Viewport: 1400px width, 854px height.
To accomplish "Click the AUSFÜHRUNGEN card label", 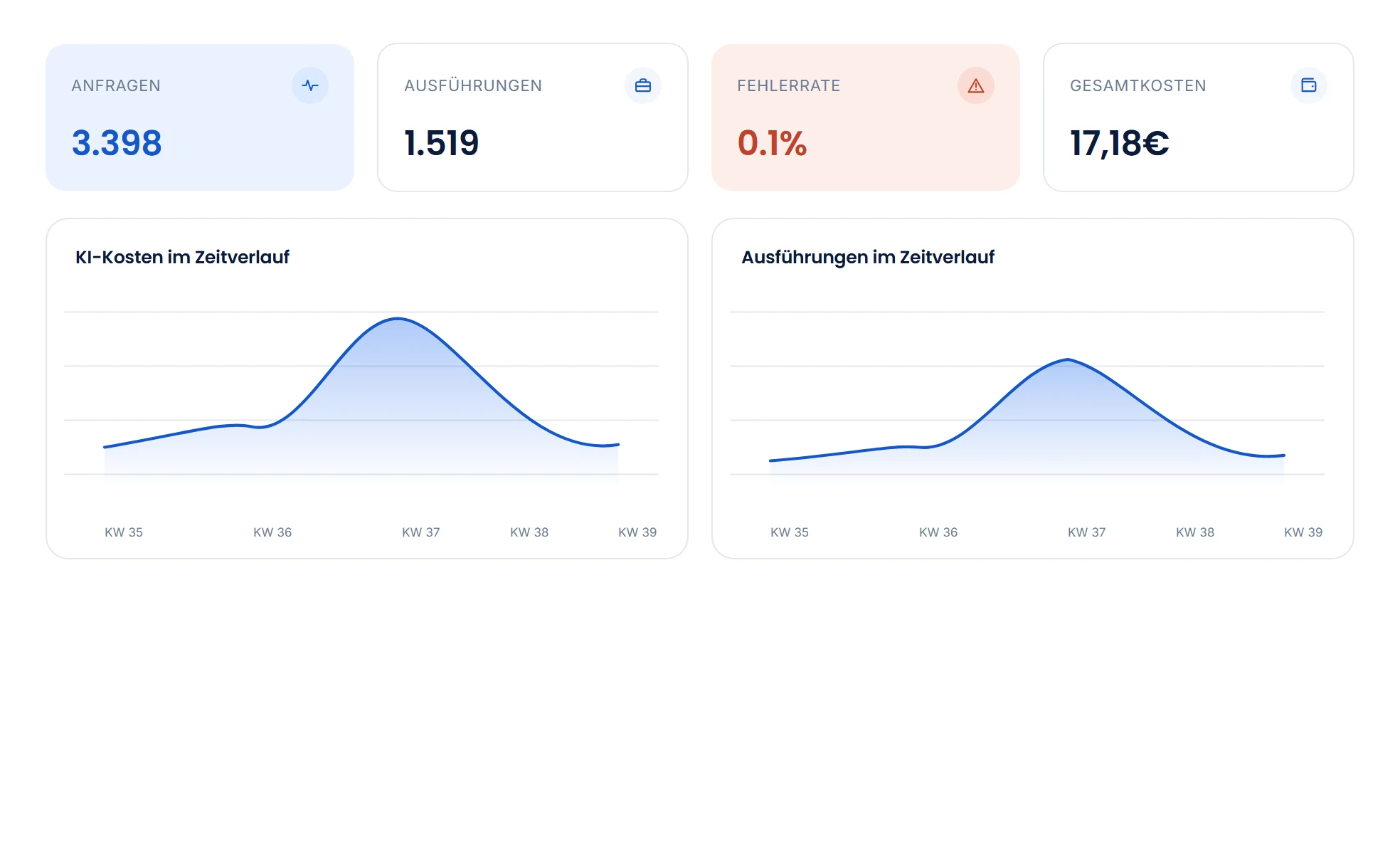I will [x=473, y=85].
